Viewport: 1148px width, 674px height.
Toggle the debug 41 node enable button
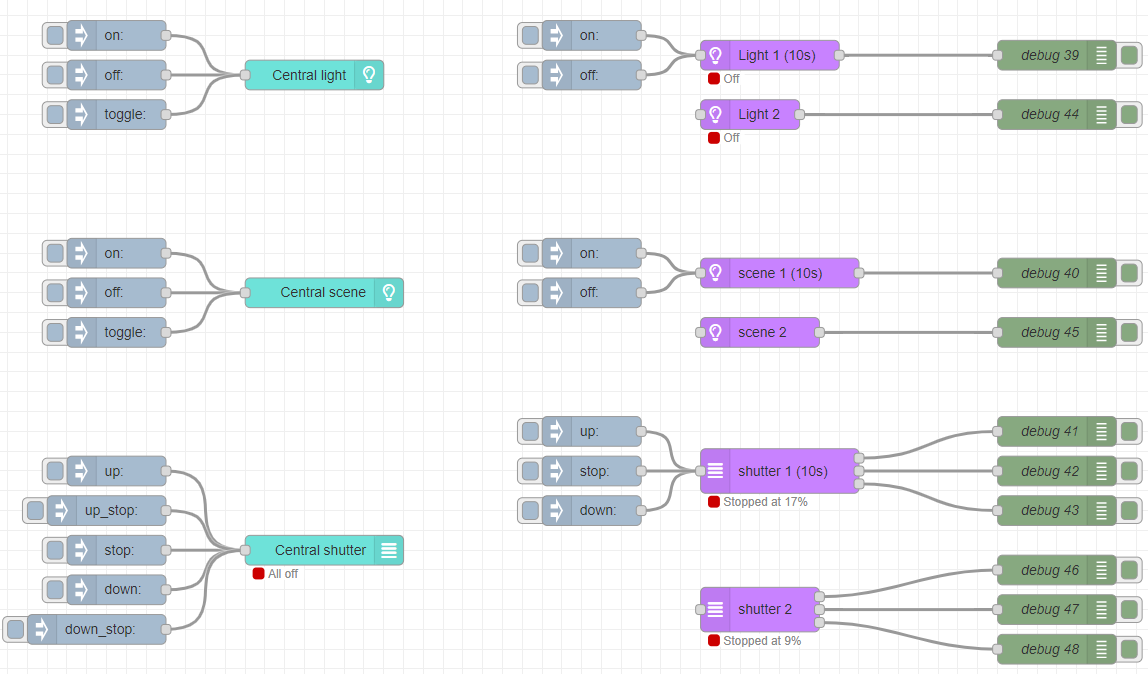tap(1129, 432)
